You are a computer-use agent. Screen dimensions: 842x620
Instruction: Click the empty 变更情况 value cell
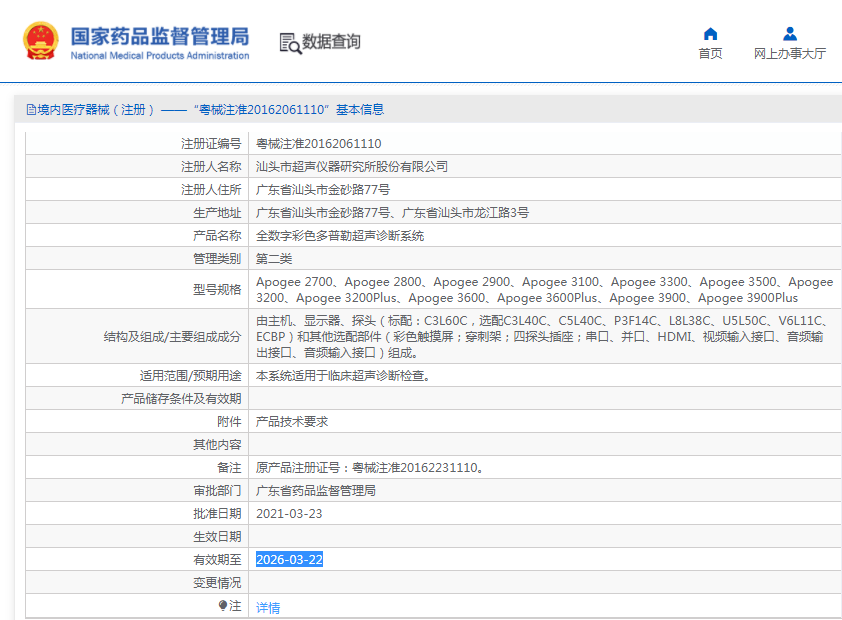point(540,582)
